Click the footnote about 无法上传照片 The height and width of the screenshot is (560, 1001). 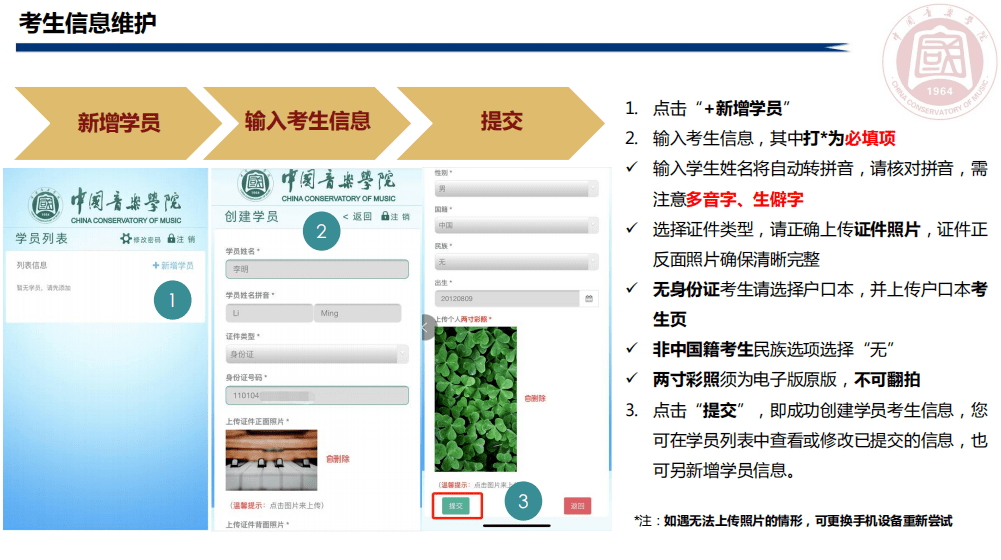click(x=793, y=521)
